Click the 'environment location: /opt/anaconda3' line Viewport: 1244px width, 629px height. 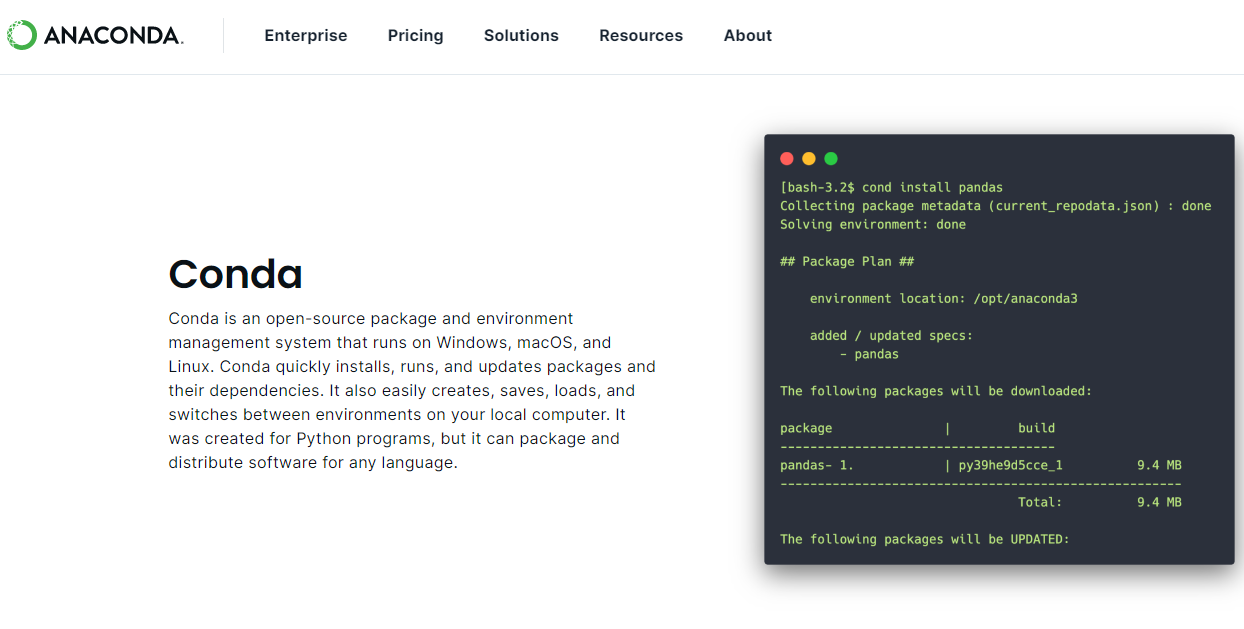pyautogui.click(x=943, y=298)
